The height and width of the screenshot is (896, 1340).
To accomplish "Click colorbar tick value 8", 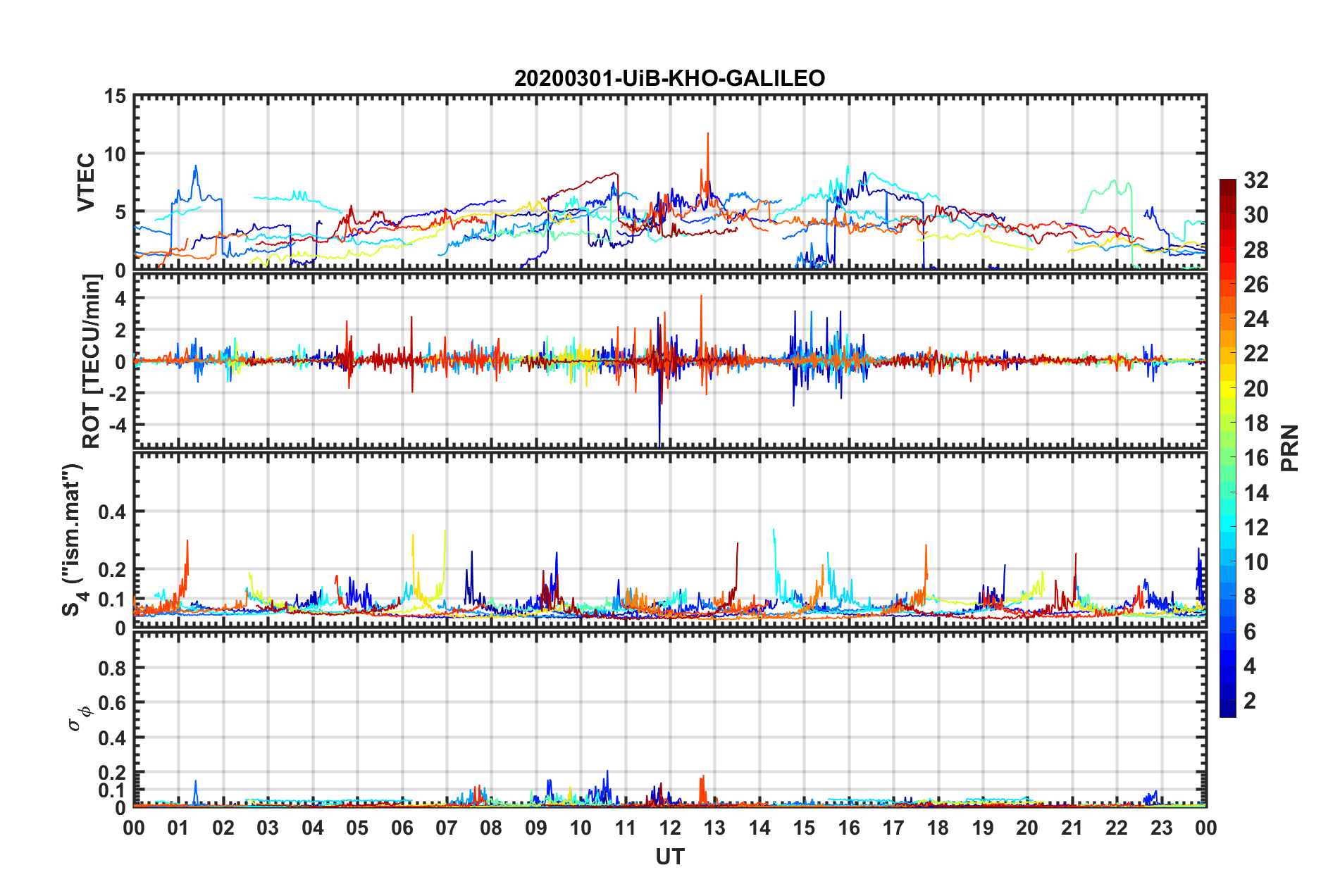I will pyautogui.click(x=1250, y=597).
